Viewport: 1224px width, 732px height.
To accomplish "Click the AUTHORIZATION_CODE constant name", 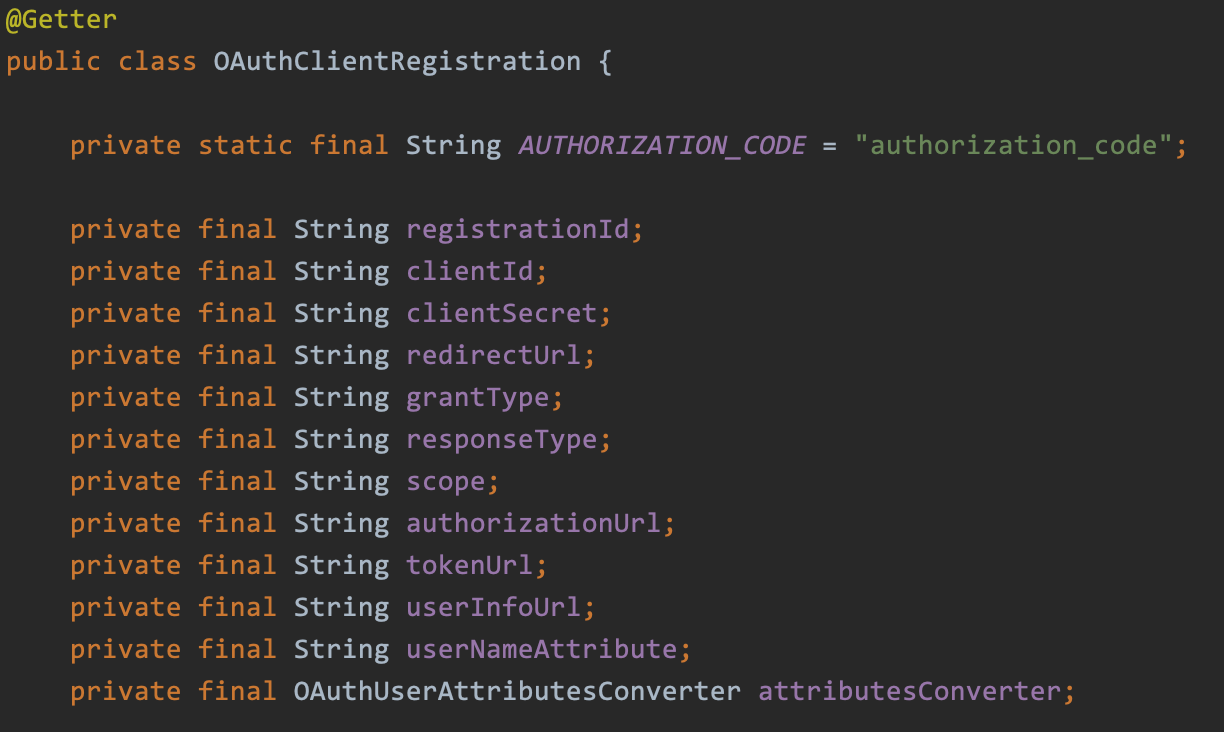I will point(662,146).
